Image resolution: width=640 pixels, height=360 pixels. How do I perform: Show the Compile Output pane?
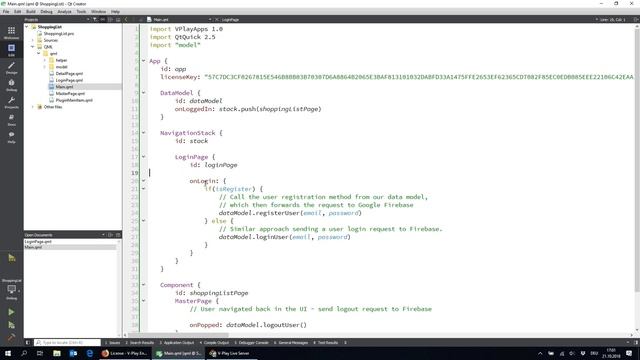[x=215, y=343]
